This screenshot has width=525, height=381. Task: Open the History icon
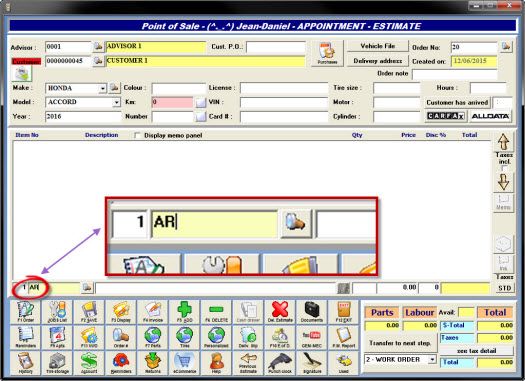click(x=26, y=363)
